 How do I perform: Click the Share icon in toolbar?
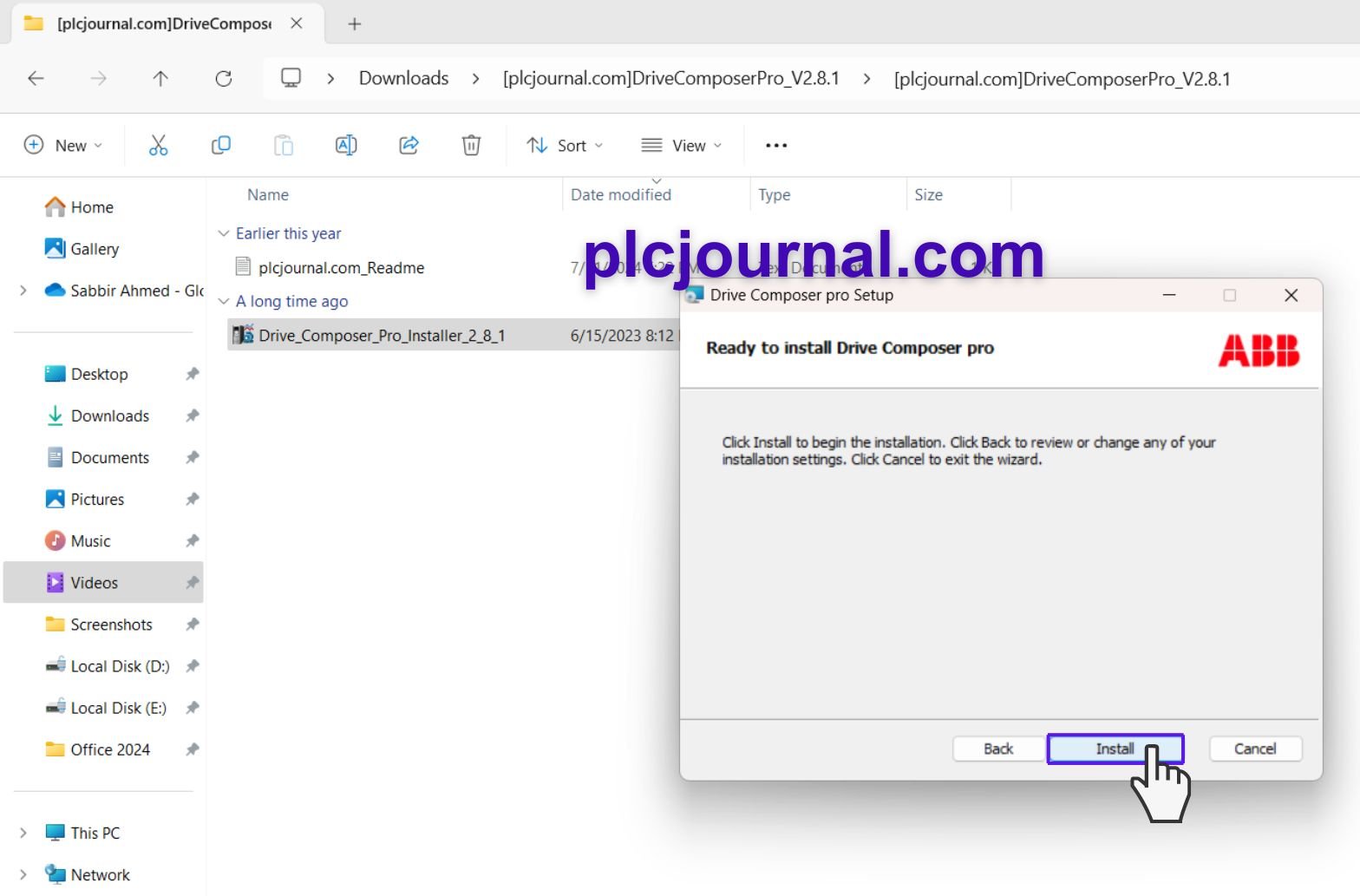point(409,146)
